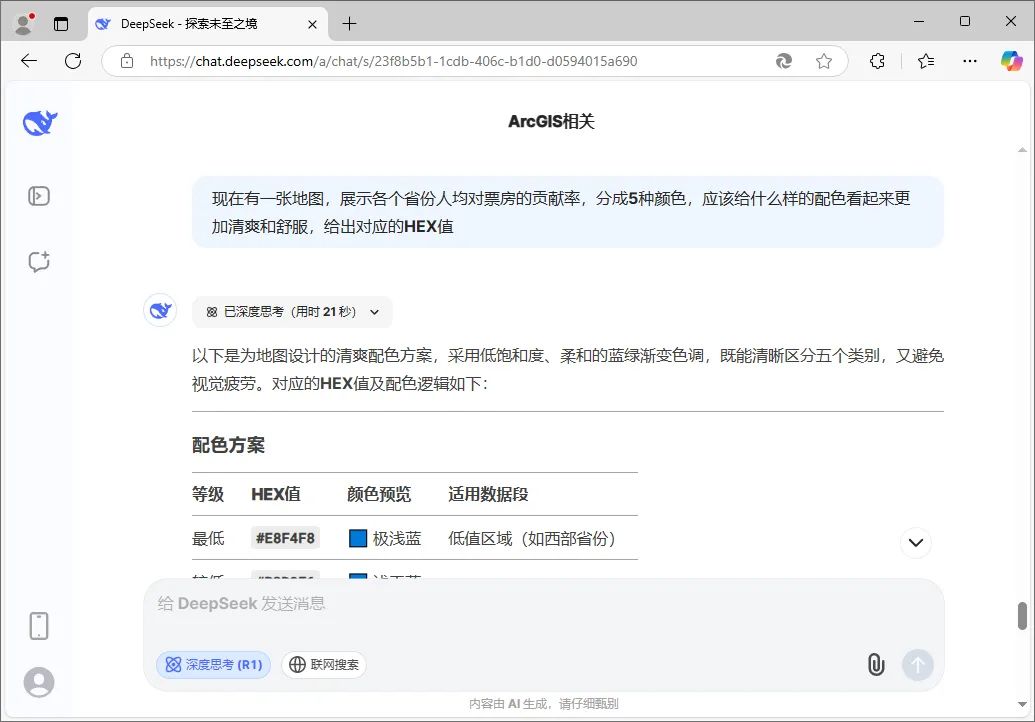Click the DeepSeek avatar beside the reply
Image resolution: width=1035 pixels, height=722 pixels.
point(160,310)
